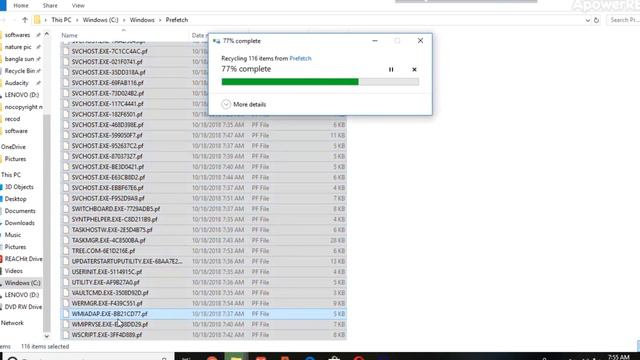Open Music in navigation pane
Screen dimensions: 640x360
[x=13, y=235]
